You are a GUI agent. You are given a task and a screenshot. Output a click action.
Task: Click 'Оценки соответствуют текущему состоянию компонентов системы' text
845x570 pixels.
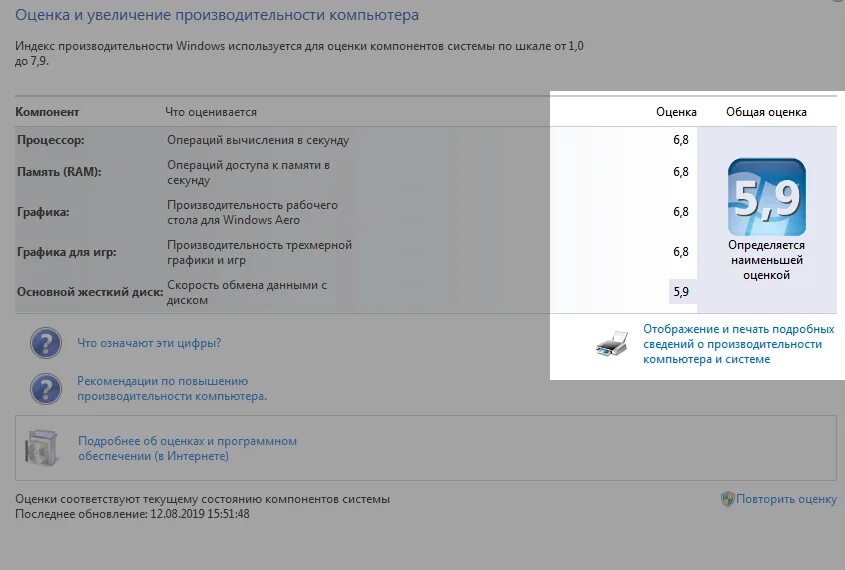click(202, 499)
